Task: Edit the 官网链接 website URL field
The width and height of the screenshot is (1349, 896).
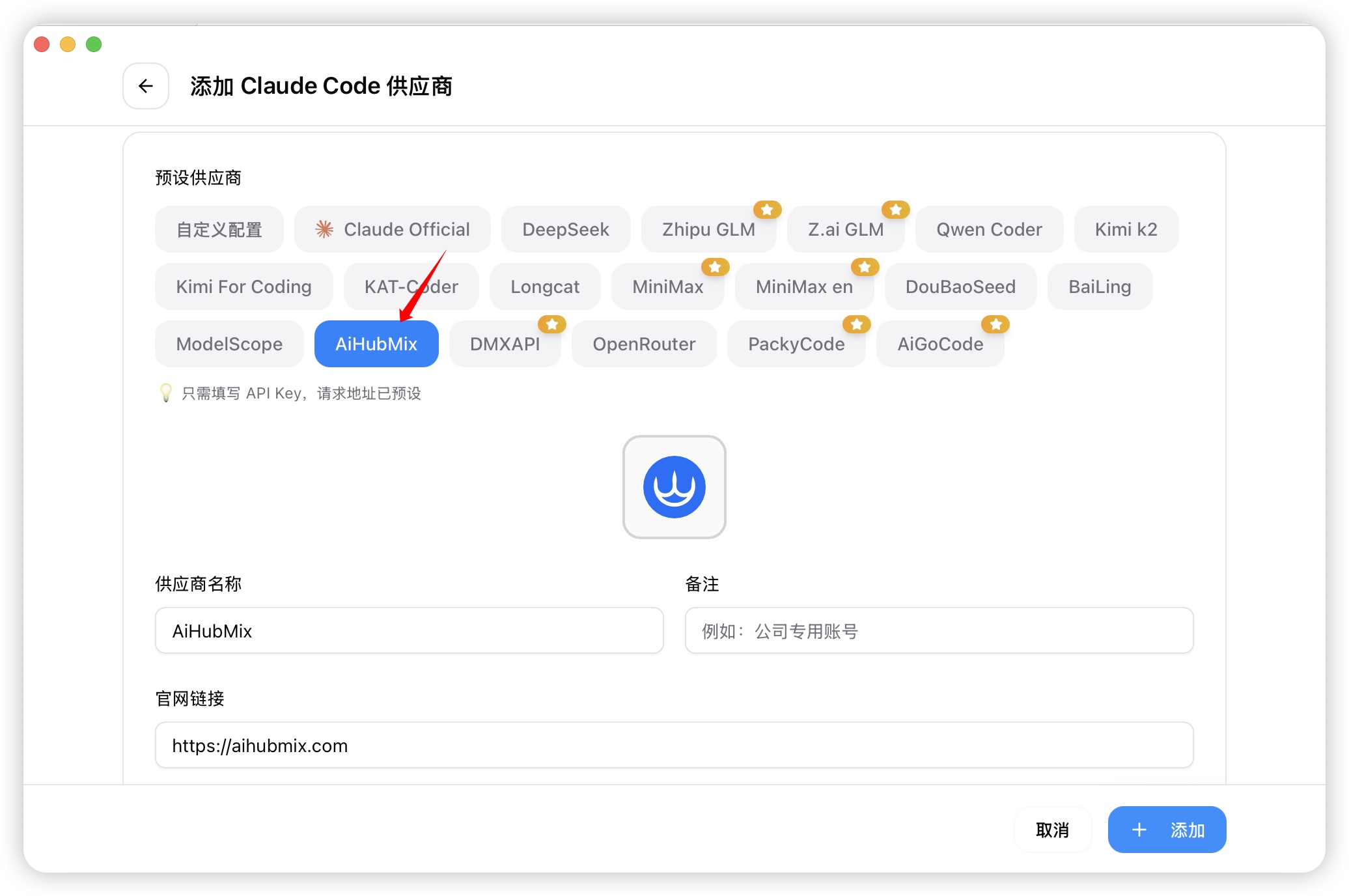Action: [674, 745]
